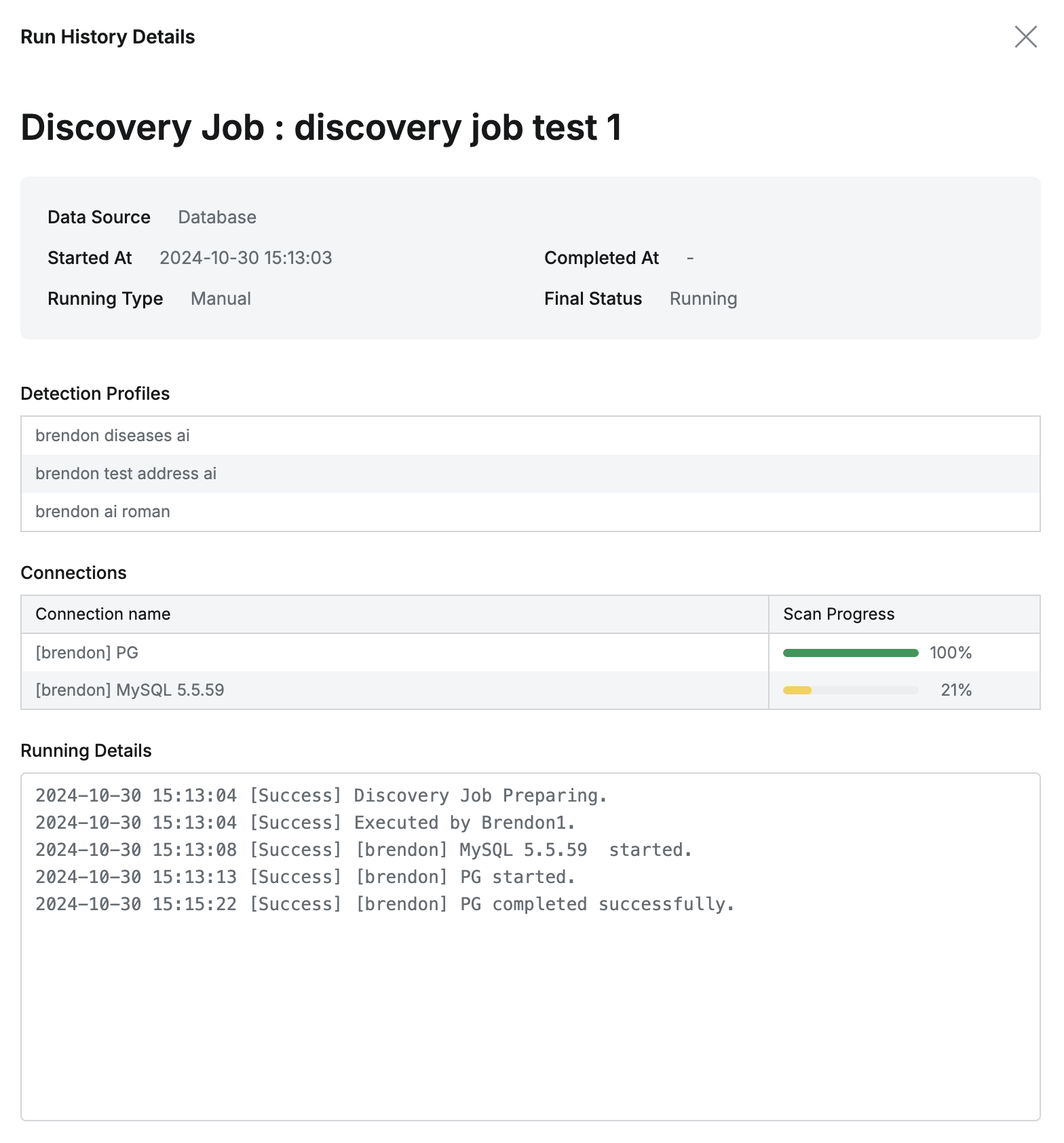Click the 'PG completed successfully' log entry
The width and height of the screenshot is (1064, 1143).
coord(385,904)
